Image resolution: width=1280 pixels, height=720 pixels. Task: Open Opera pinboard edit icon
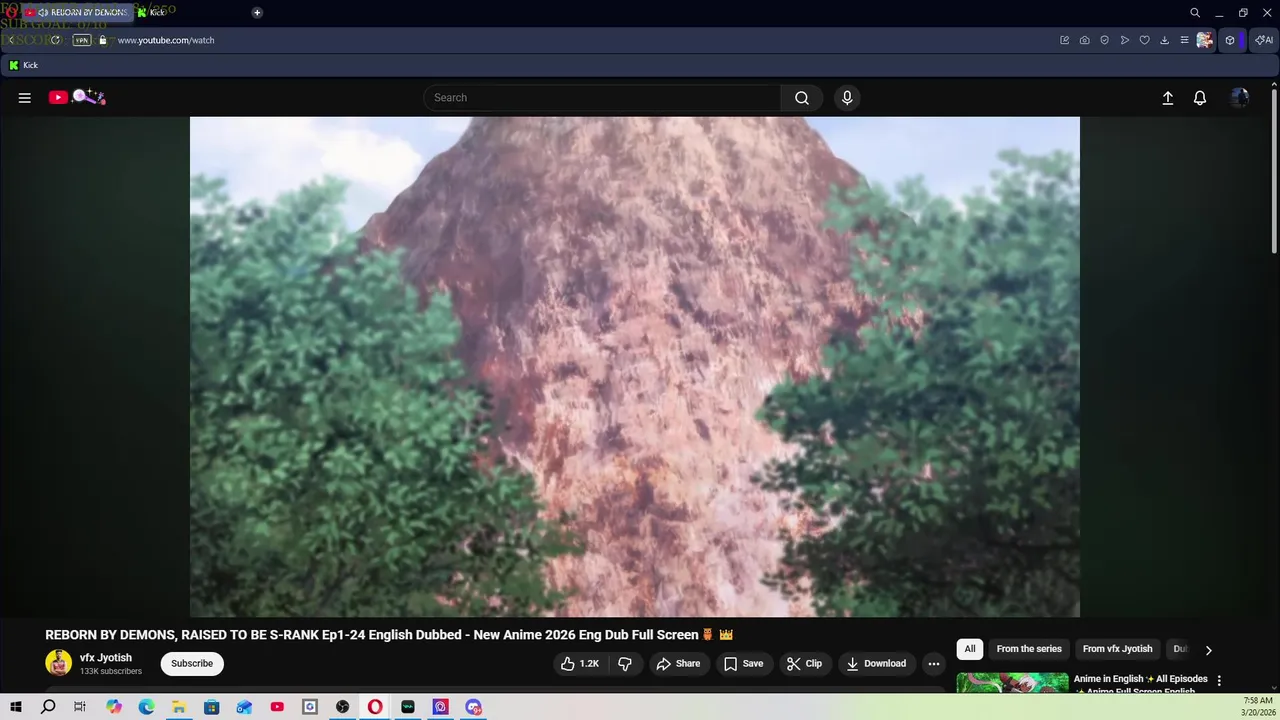[x=1064, y=40]
